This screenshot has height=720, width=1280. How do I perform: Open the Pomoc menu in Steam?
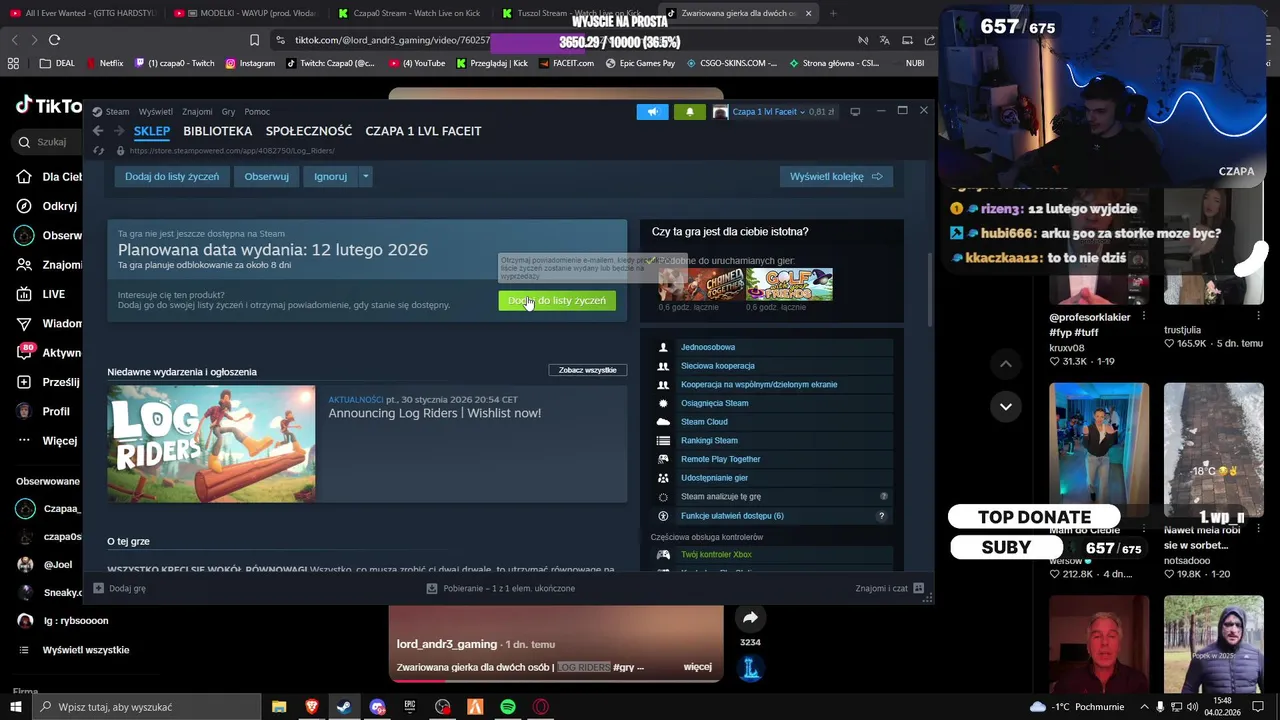click(257, 112)
